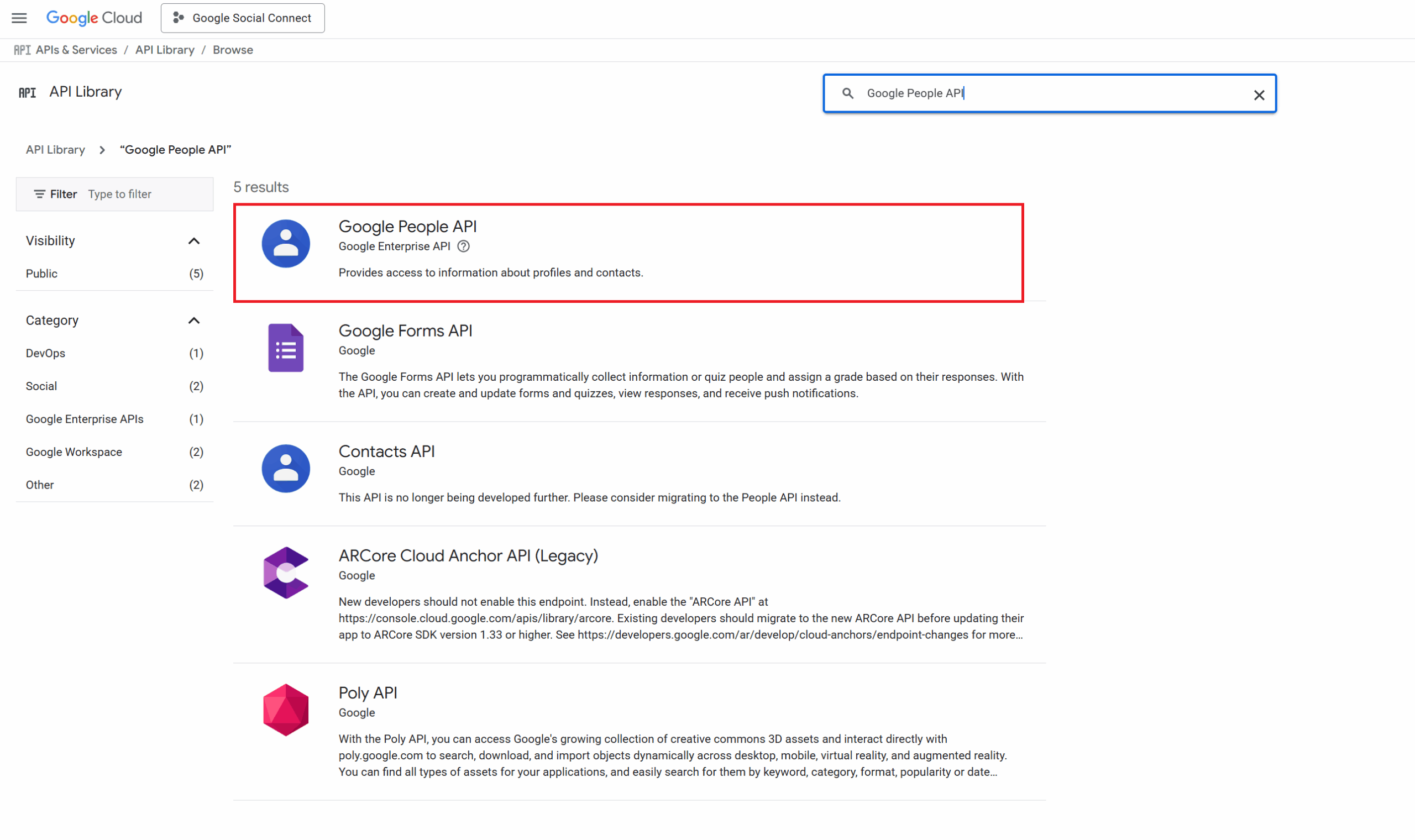Open the help icon beside Google Enterprise API
This screenshot has width=1415, height=840.
pos(464,246)
